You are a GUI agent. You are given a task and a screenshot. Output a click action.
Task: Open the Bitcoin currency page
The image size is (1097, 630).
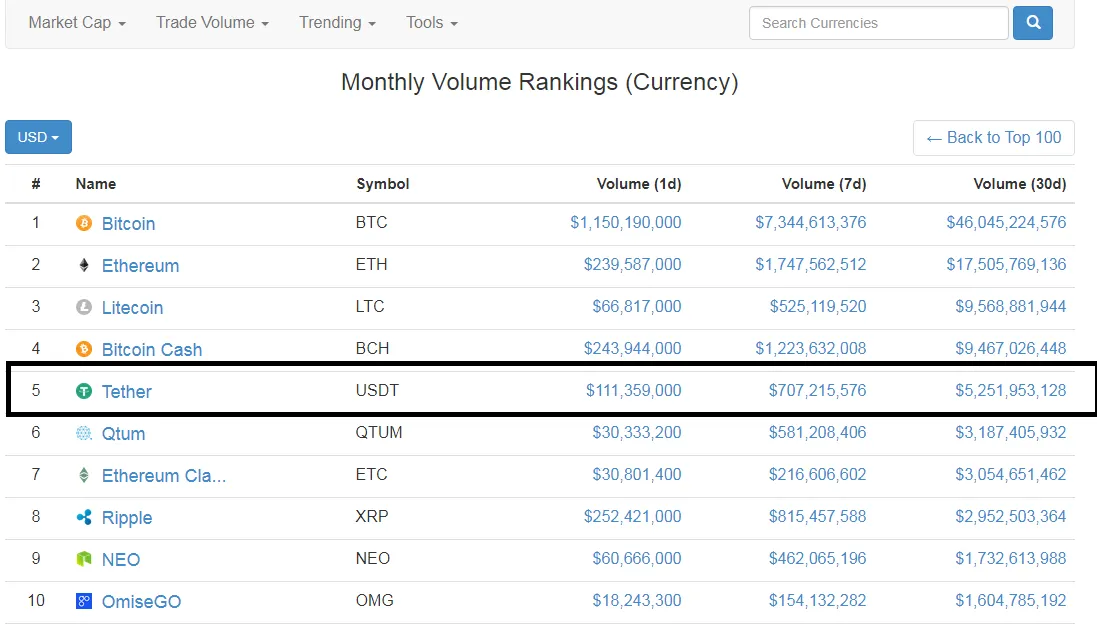point(128,224)
